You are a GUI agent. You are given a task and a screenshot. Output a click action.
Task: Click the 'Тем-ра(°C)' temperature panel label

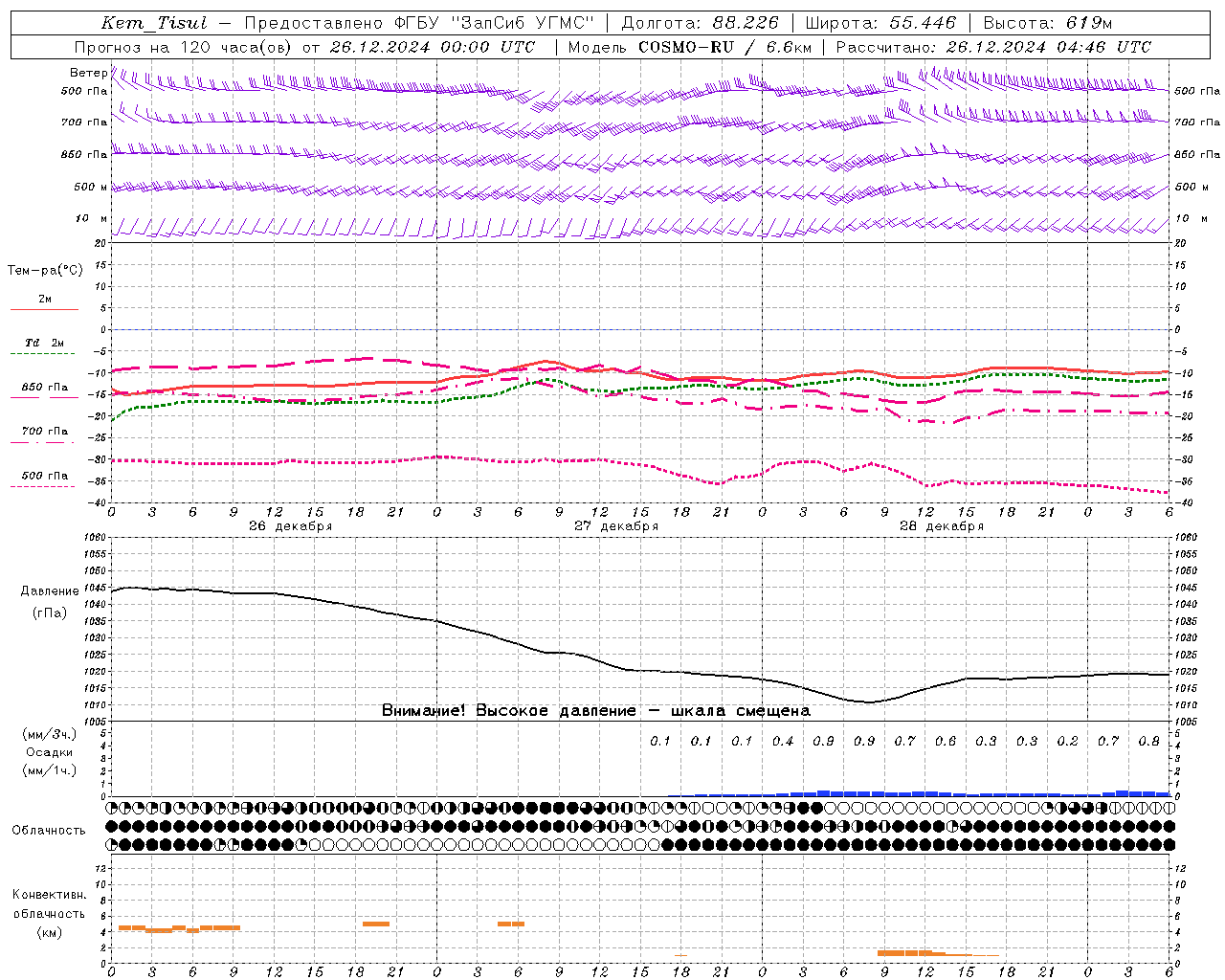pyautogui.click(x=45, y=270)
